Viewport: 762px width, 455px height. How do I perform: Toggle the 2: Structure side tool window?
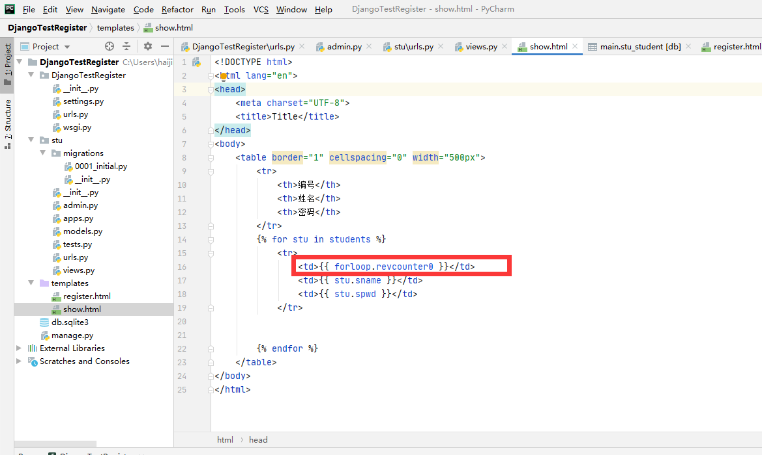point(7,124)
